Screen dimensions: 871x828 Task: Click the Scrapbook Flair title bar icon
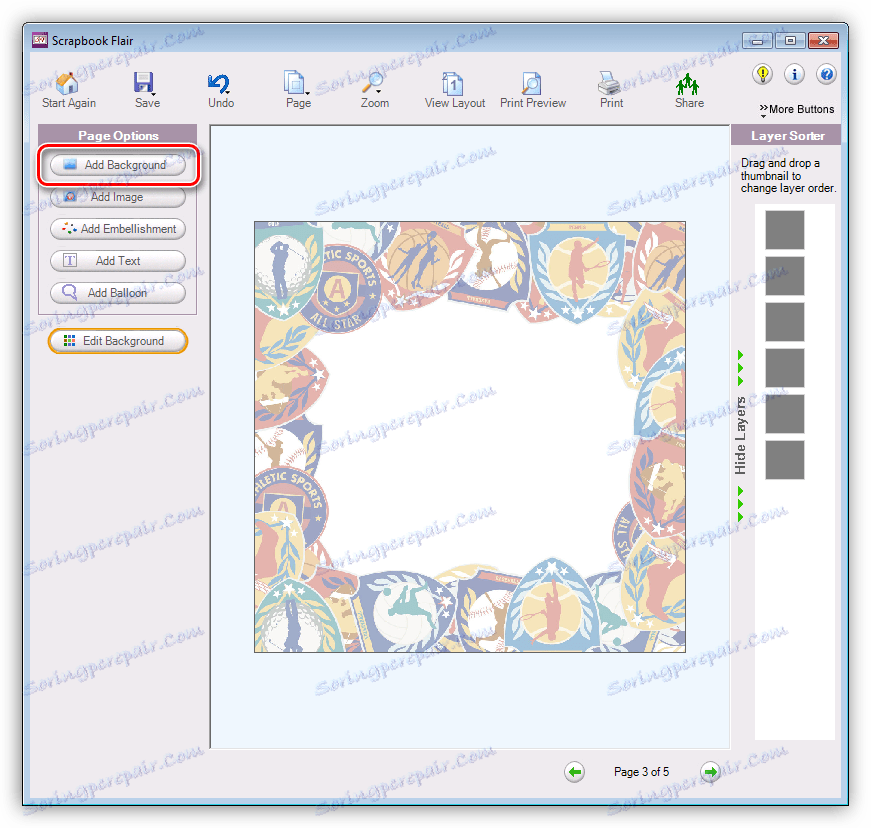[x=39, y=40]
